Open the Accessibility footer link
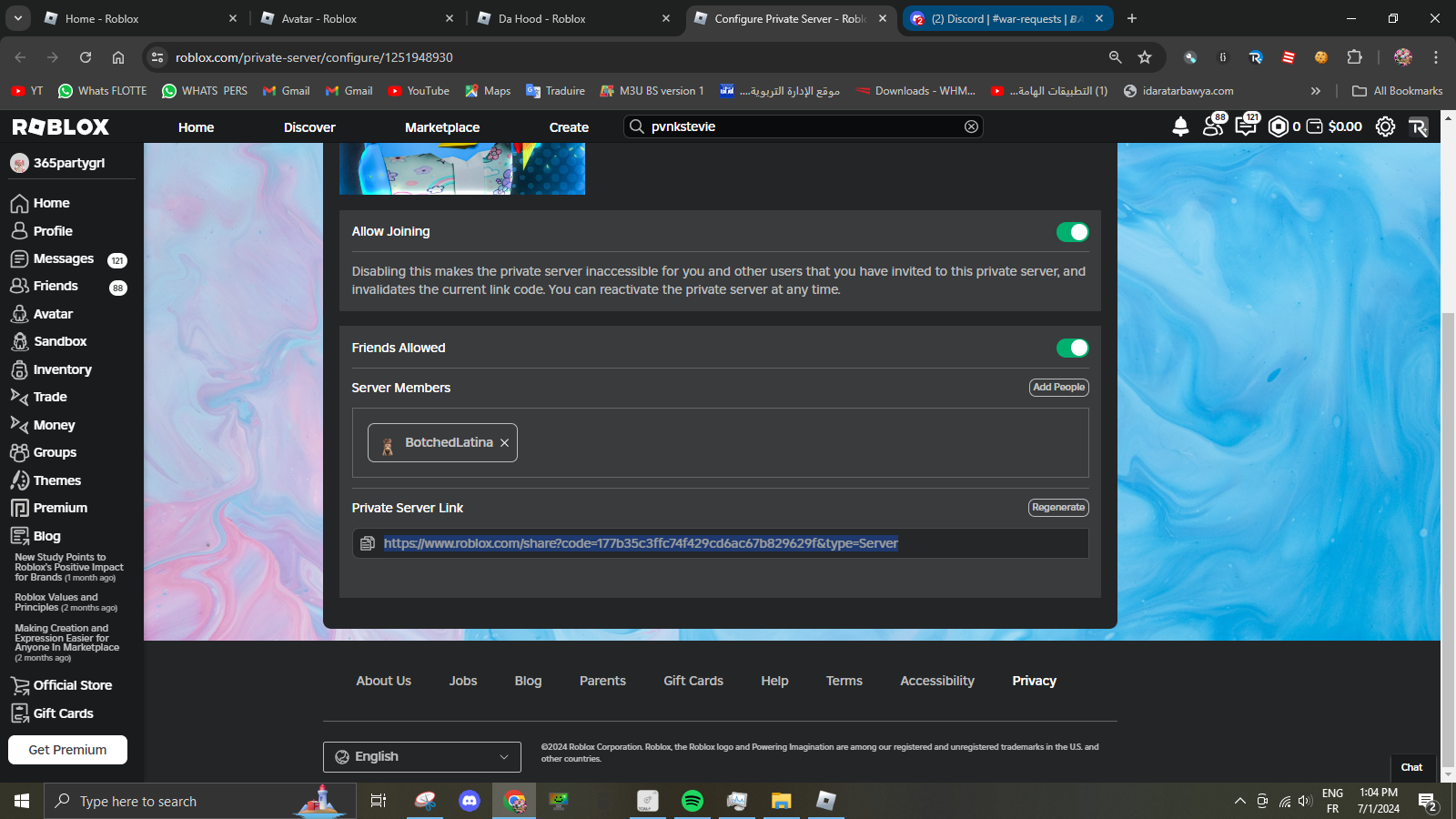 pyautogui.click(x=937, y=681)
